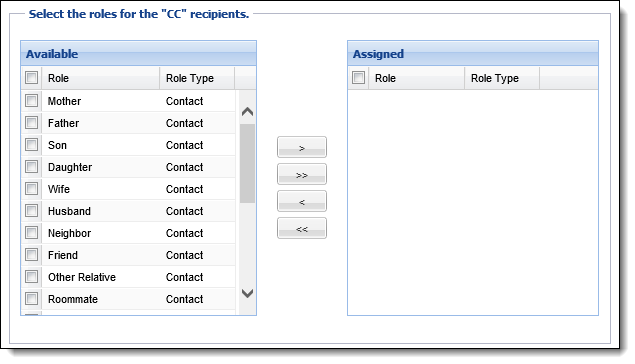Screen dimensions: 635x364
Task: Click the double left arrow remove-all button
Action: coord(302,228)
